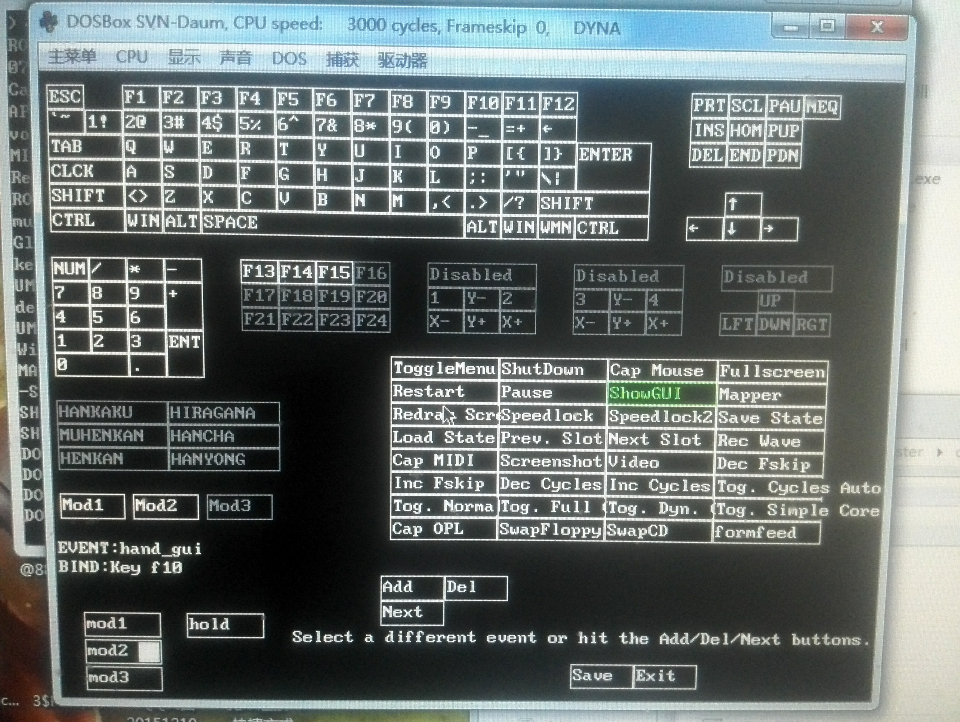960x722 pixels.
Task: Select the ToggleMenu event
Action: pyautogui.click(x=444, y=368)
